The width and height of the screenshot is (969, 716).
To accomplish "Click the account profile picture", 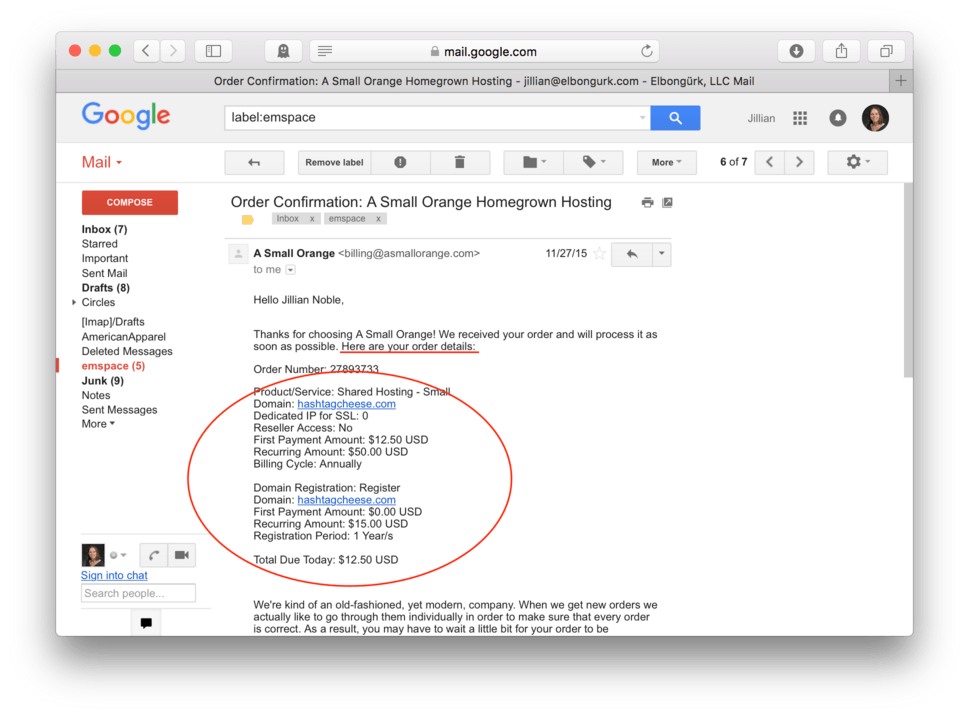I will 875,118.
